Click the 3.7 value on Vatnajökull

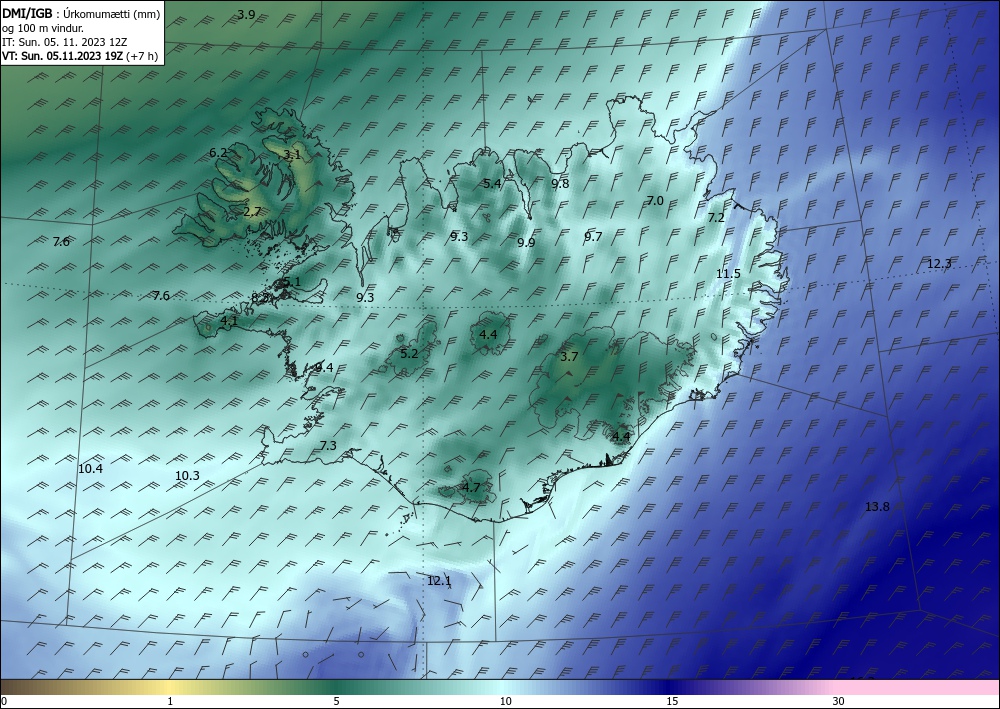[x=569, y=356]
